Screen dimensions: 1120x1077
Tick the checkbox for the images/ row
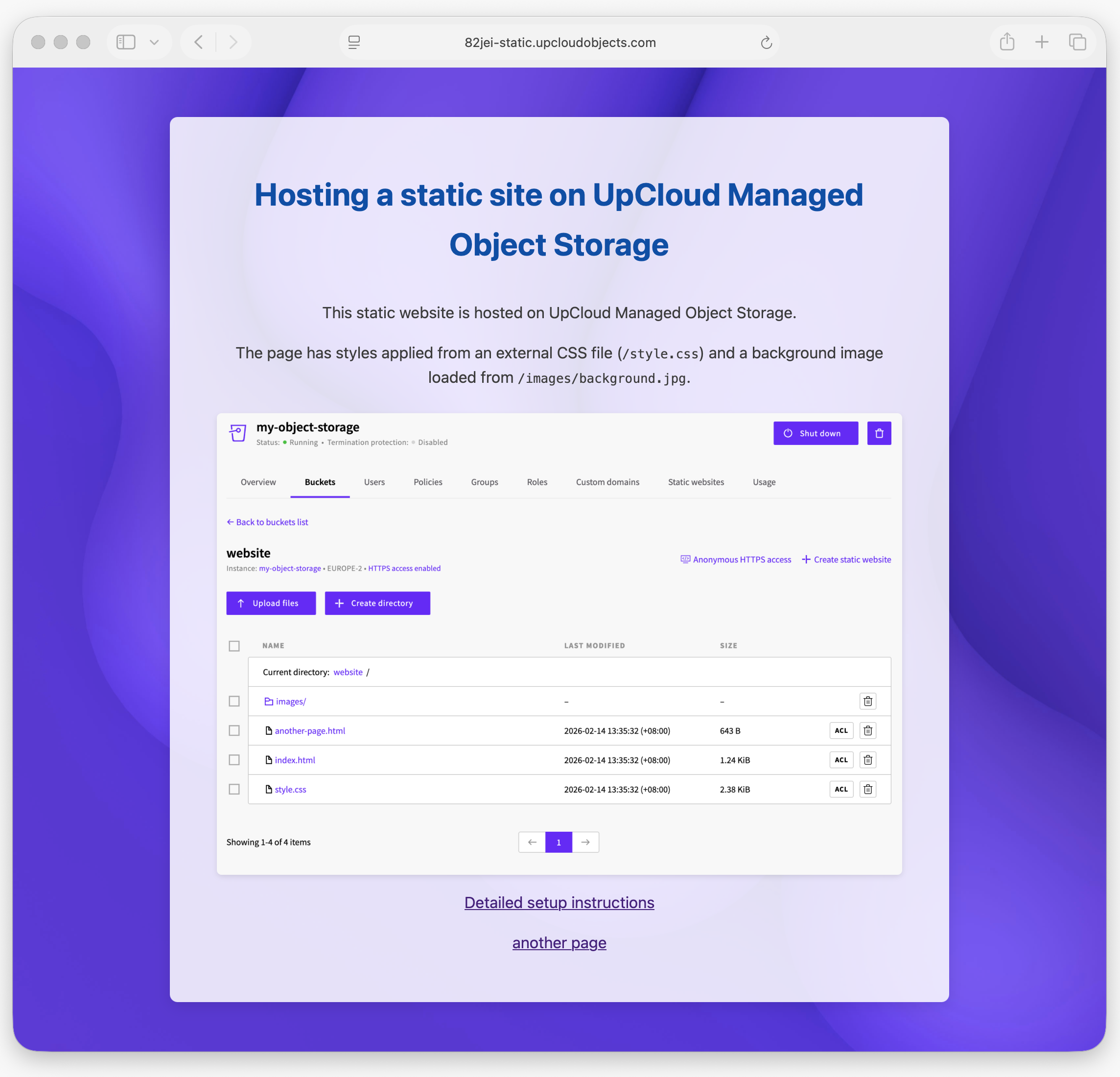click(x=234, y=701)
